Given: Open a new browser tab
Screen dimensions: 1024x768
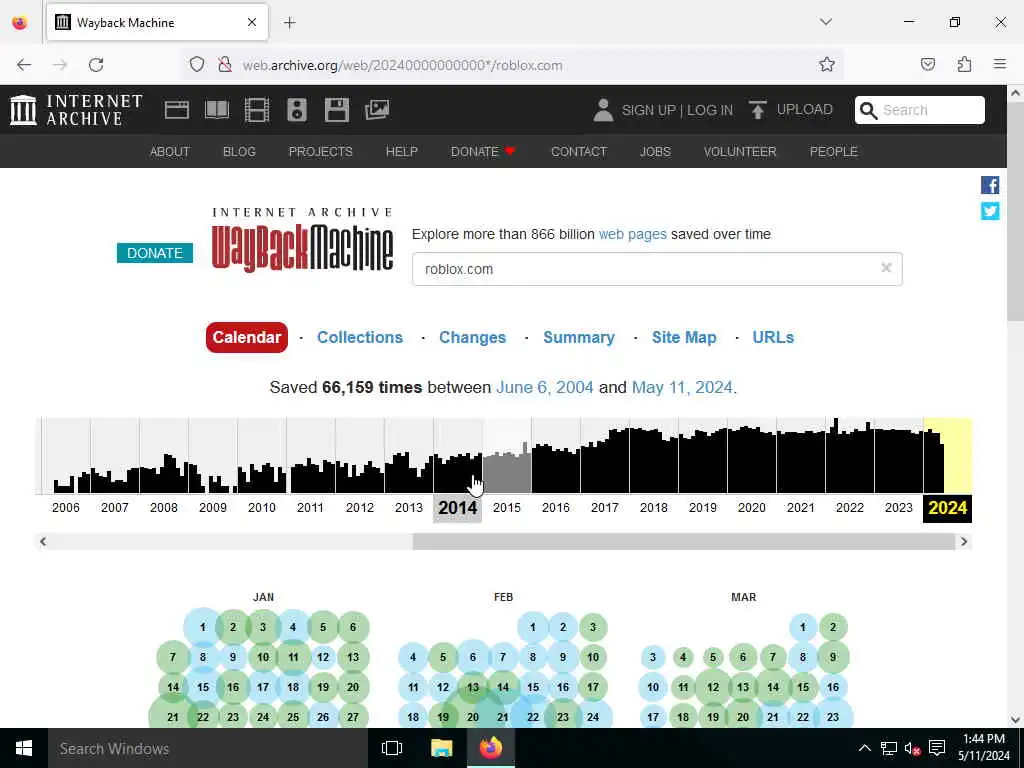Looking at the screenshot, I should coord(290,23).
